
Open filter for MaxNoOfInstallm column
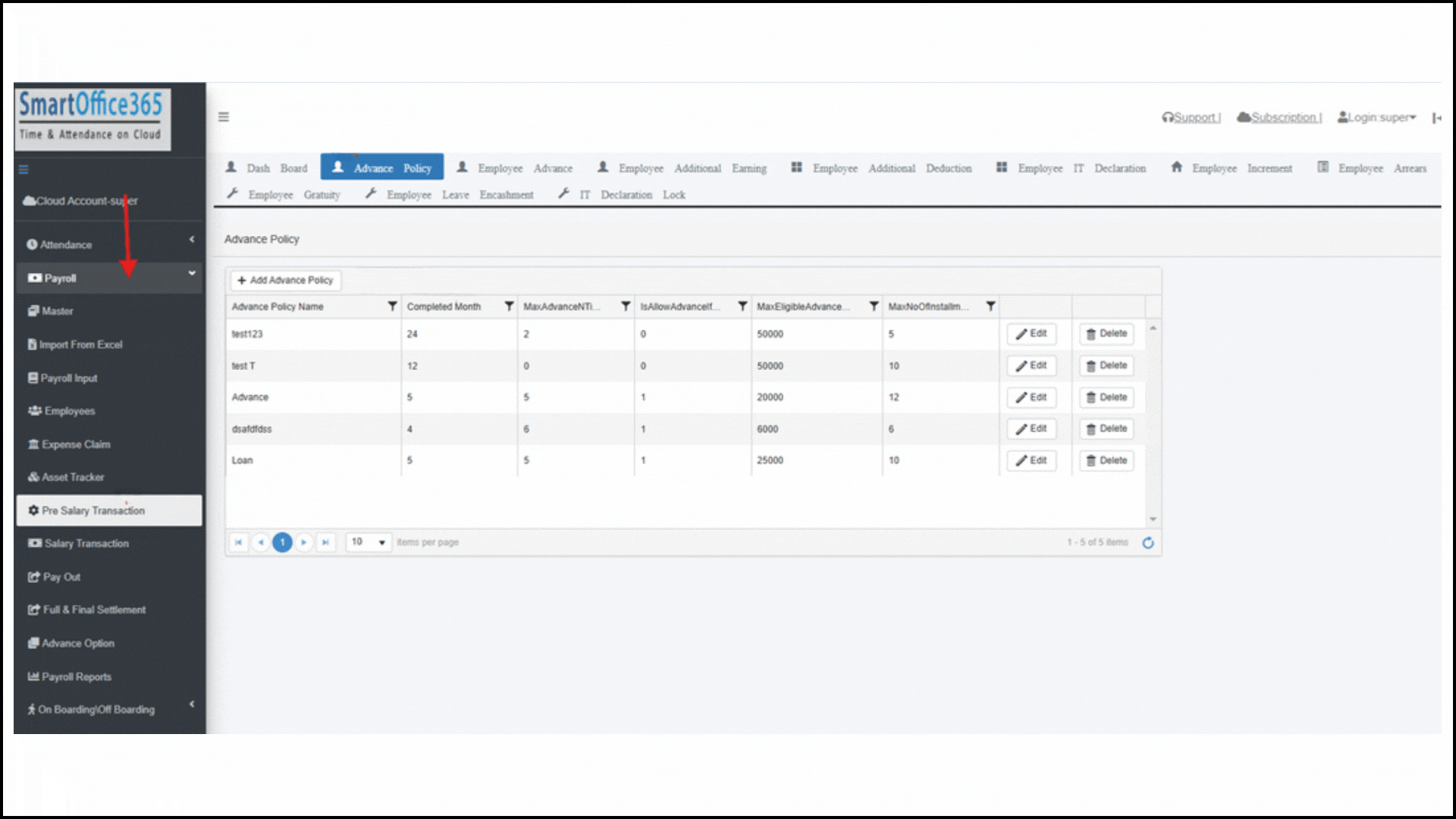(990, 306)
